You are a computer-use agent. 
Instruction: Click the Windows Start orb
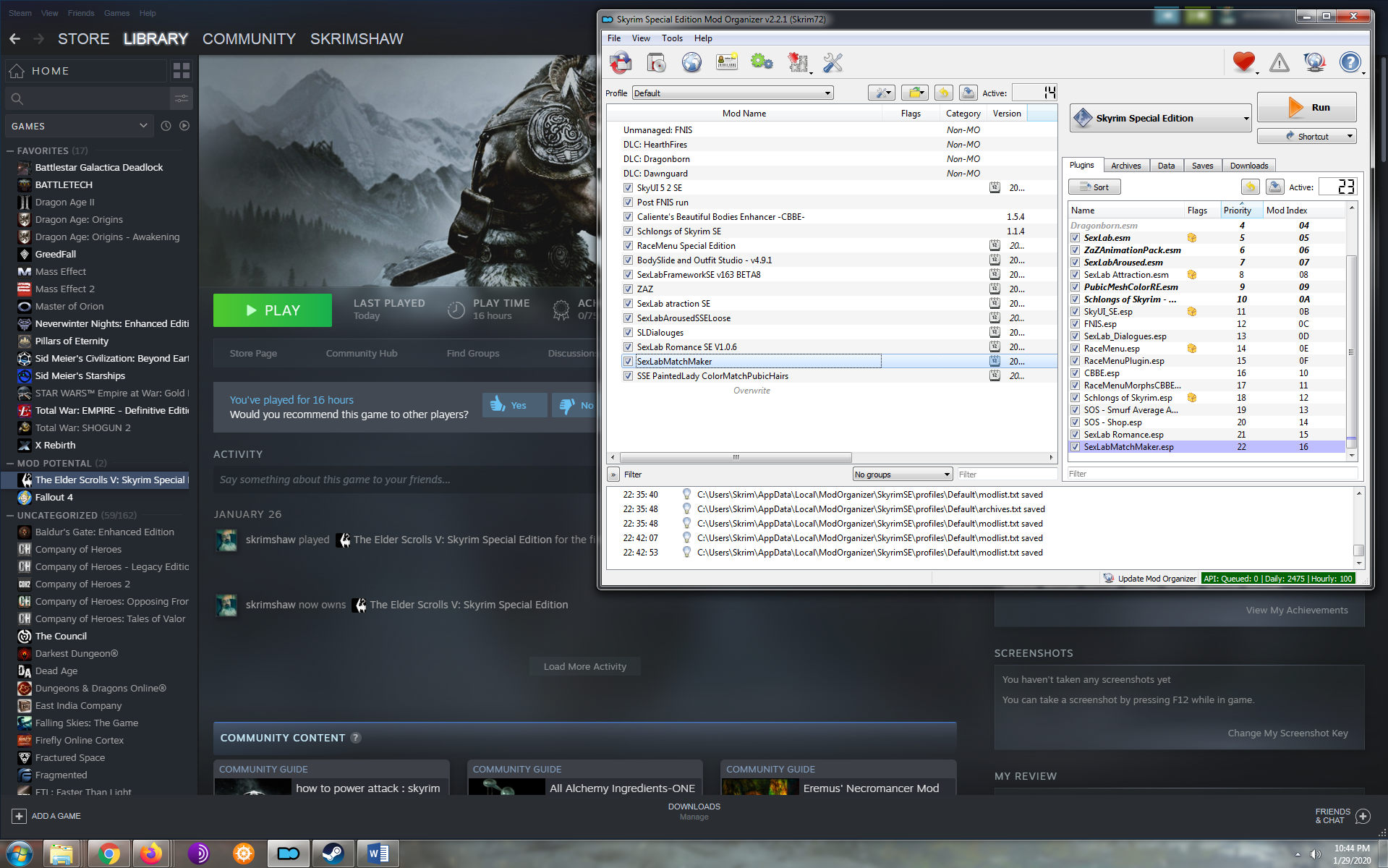pos(20,854)
